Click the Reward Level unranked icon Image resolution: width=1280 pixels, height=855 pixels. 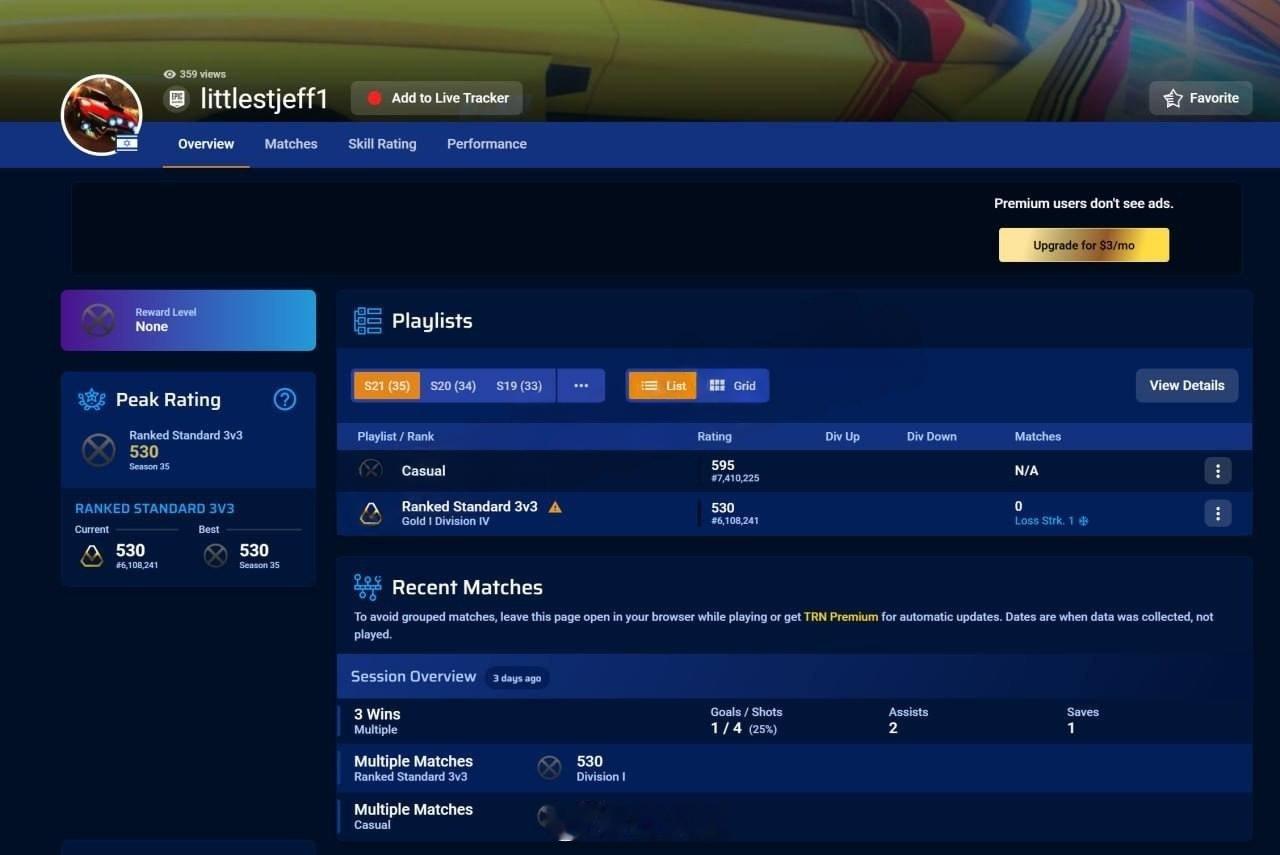click(x=98, y=320)
